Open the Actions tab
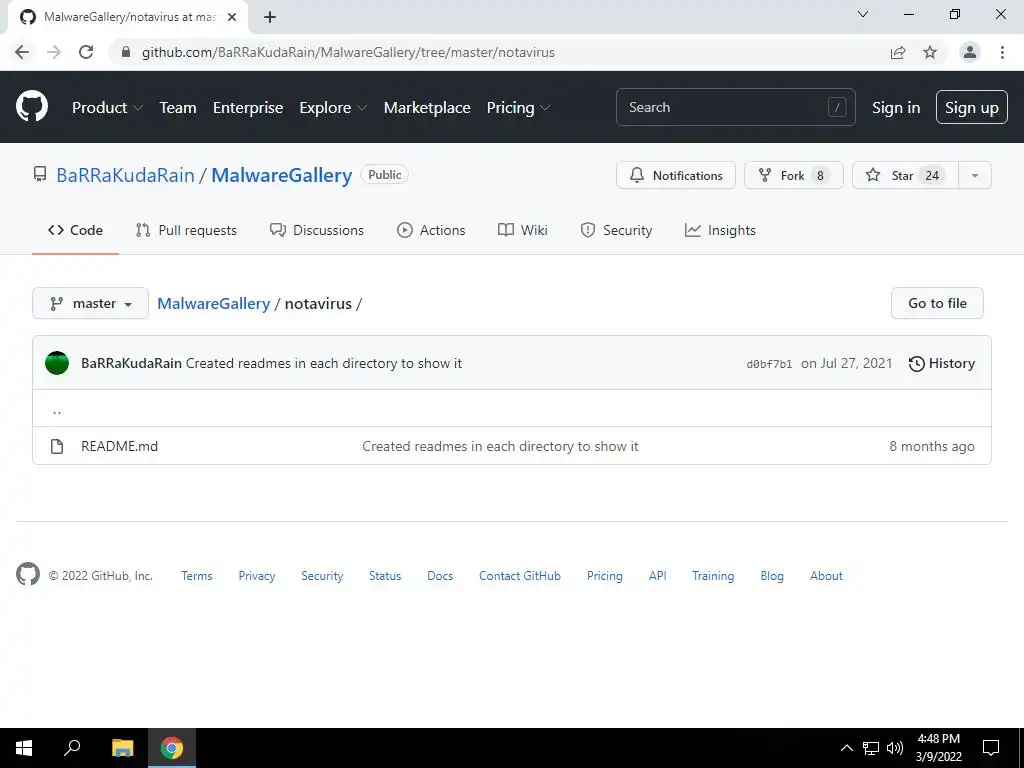 tap(431, 230)
